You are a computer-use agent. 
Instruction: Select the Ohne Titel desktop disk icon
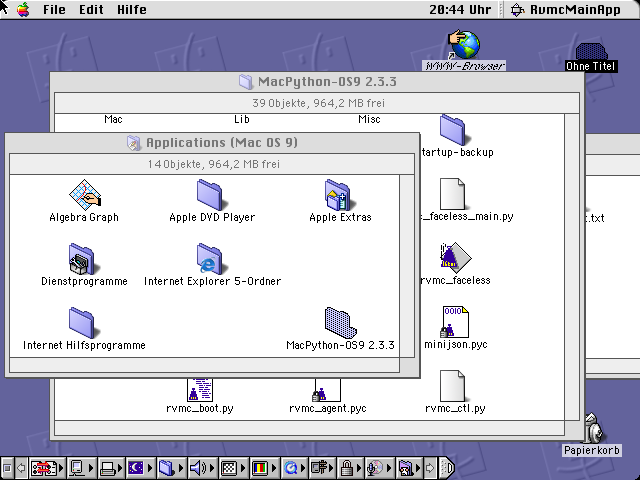pos(592,52)
